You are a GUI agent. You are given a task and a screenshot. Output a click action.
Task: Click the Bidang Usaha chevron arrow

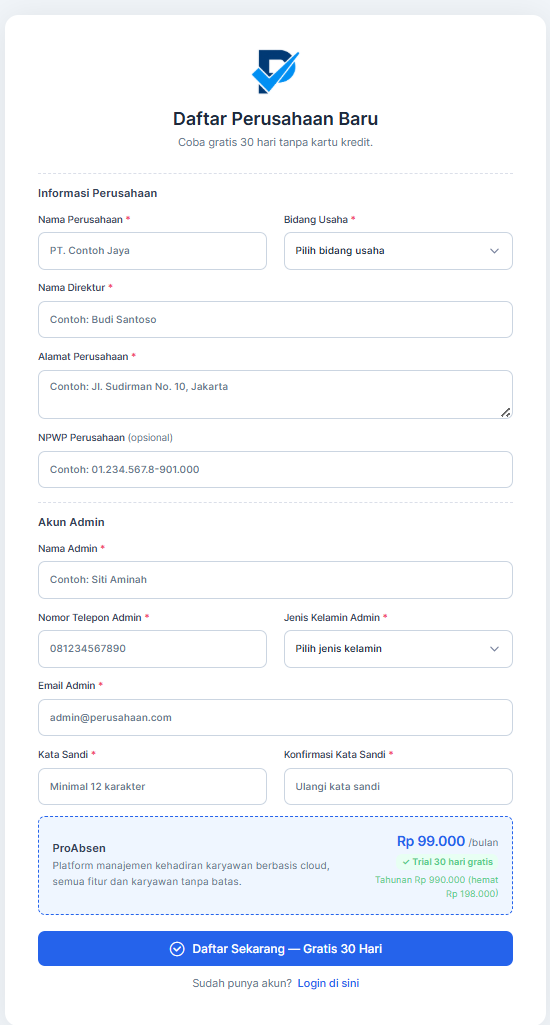(494, 251)
